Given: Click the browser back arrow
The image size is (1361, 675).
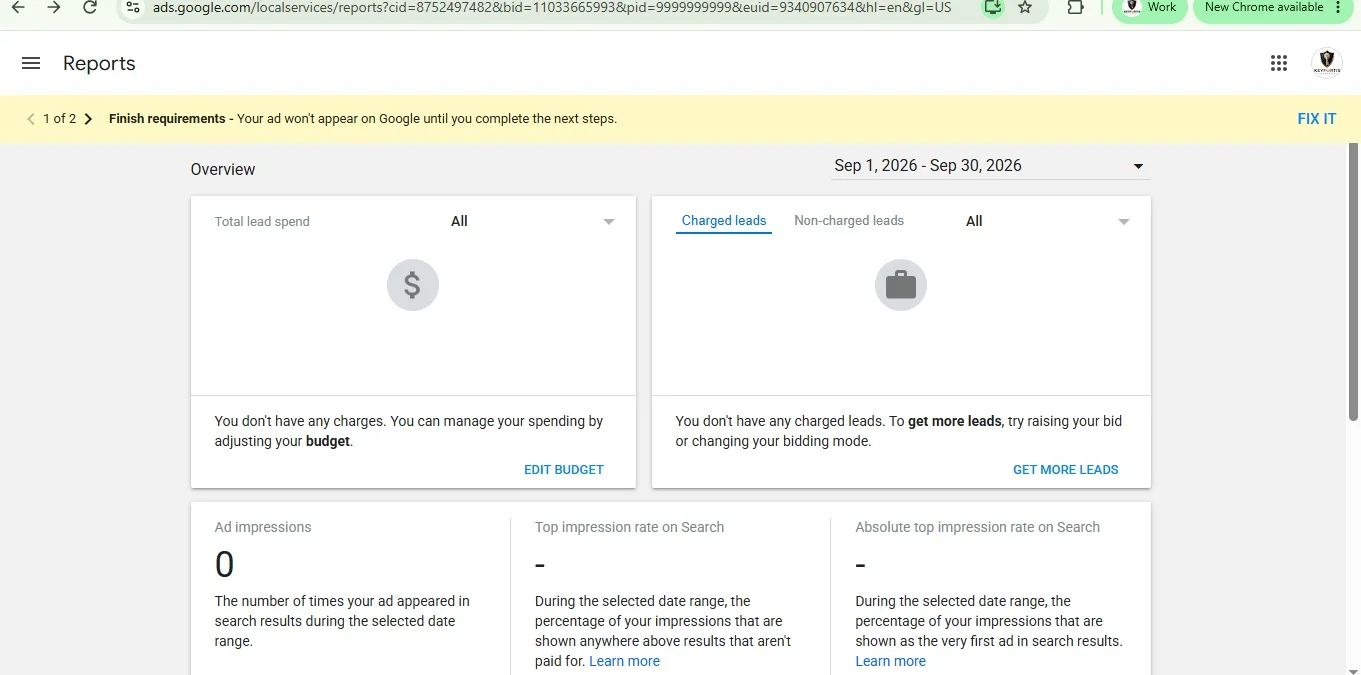Looking at the screenshot, I should [x=17, y=7].
